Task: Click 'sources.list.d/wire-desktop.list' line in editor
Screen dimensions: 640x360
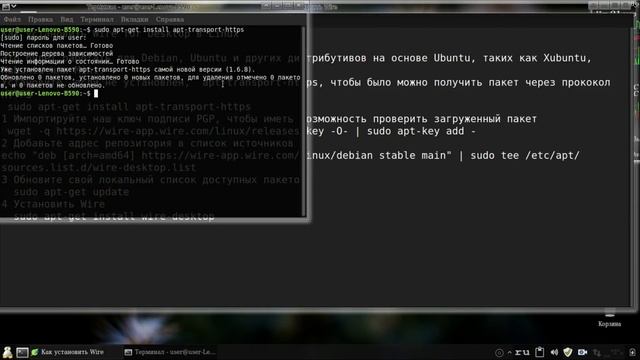Action: [98, 168]
